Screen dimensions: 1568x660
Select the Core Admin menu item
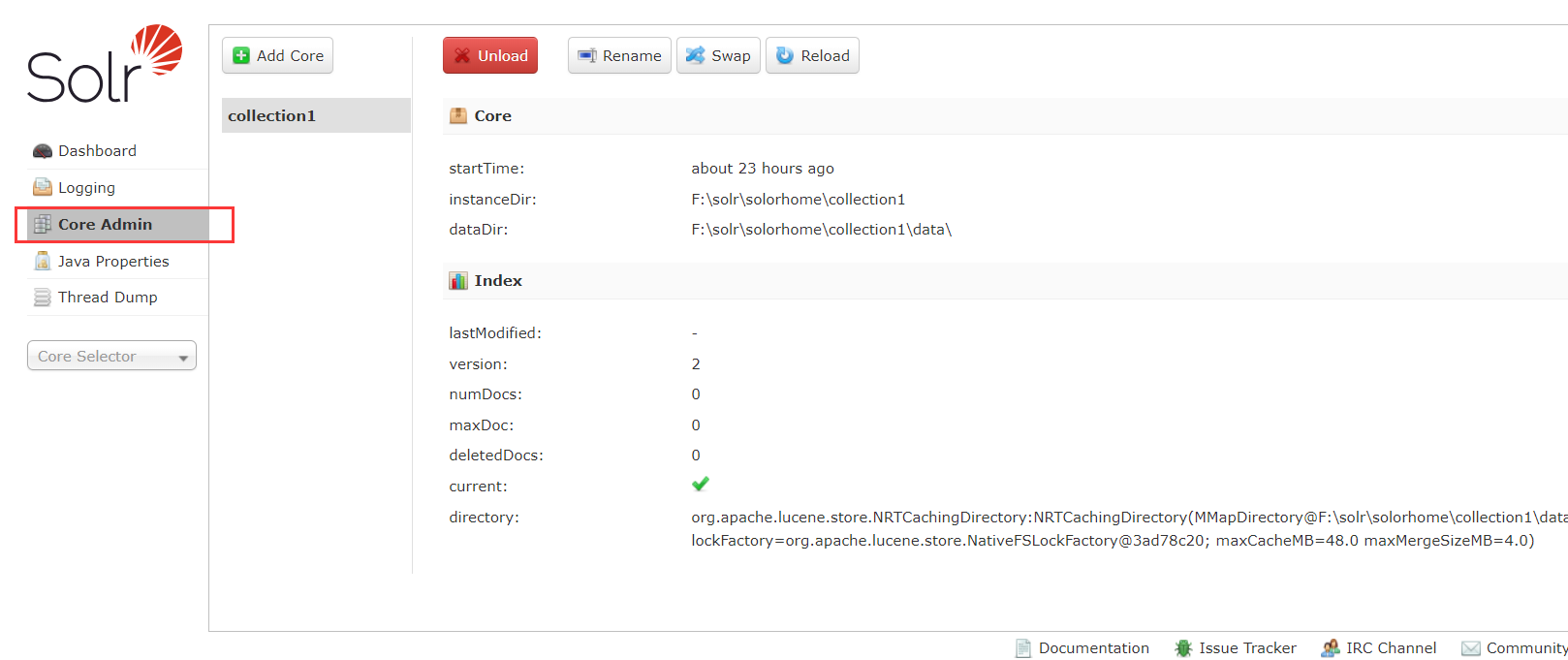pos(118,225)
